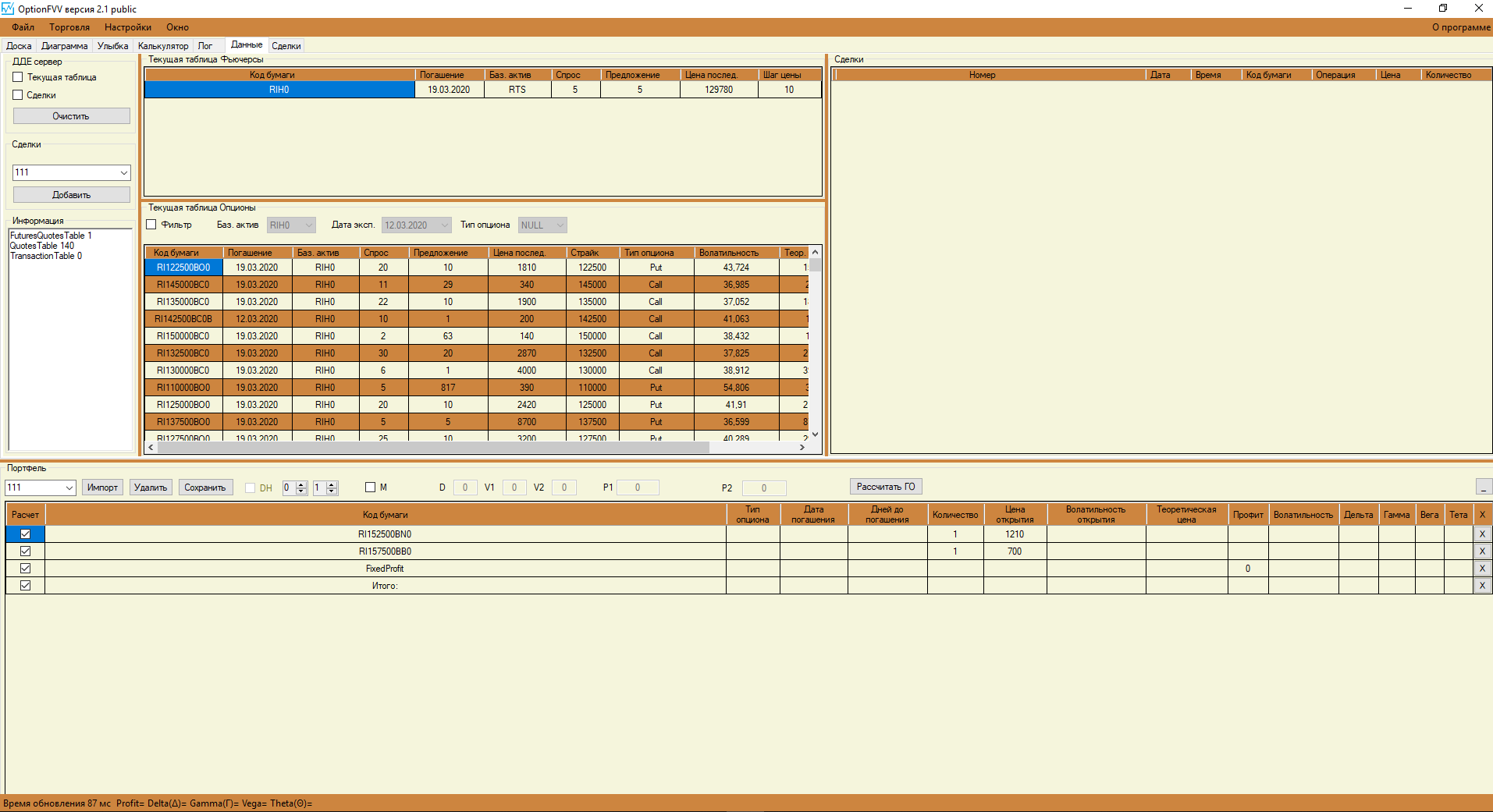Remove RI157500BB0 row with its X button
The height and width of the screenshot is (812, 1493).
click(1482, 551)
